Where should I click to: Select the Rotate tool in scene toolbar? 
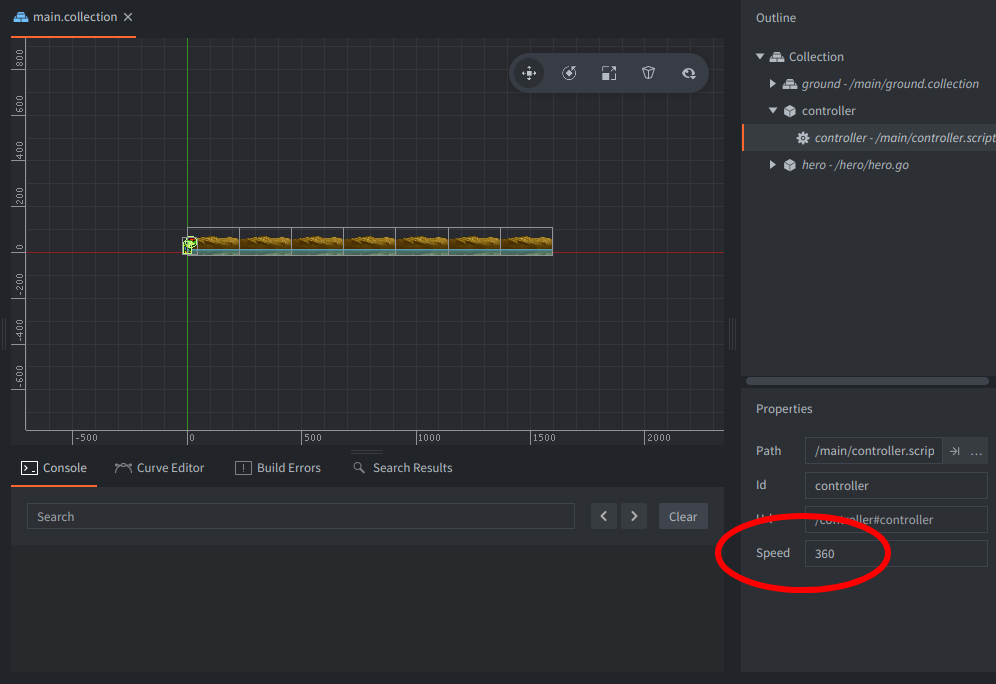click(x=569, y=73)
